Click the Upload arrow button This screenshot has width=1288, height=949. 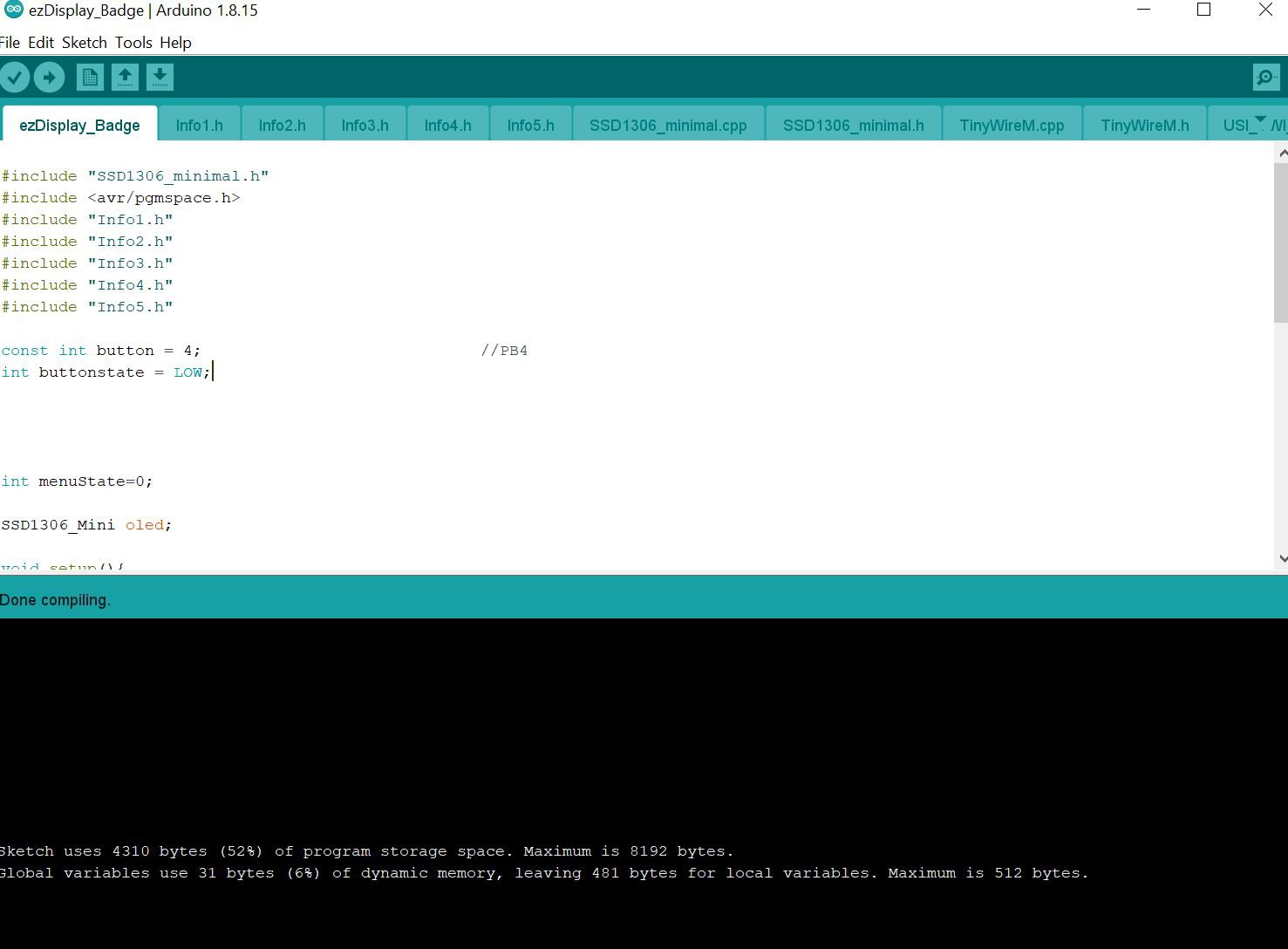[50, 78]
